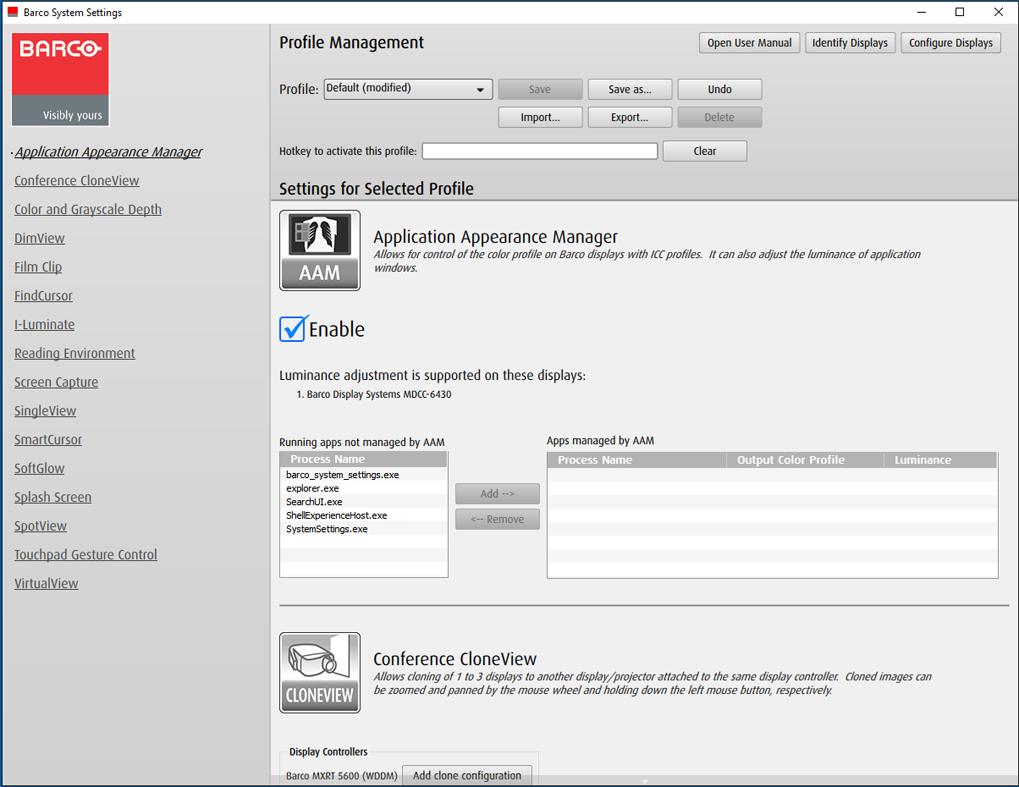The width and height of the screenshot is (1019, 787).
Task: Minimize the Barco System Settings window
Action: pyautogui.click(x=922, y=12)
